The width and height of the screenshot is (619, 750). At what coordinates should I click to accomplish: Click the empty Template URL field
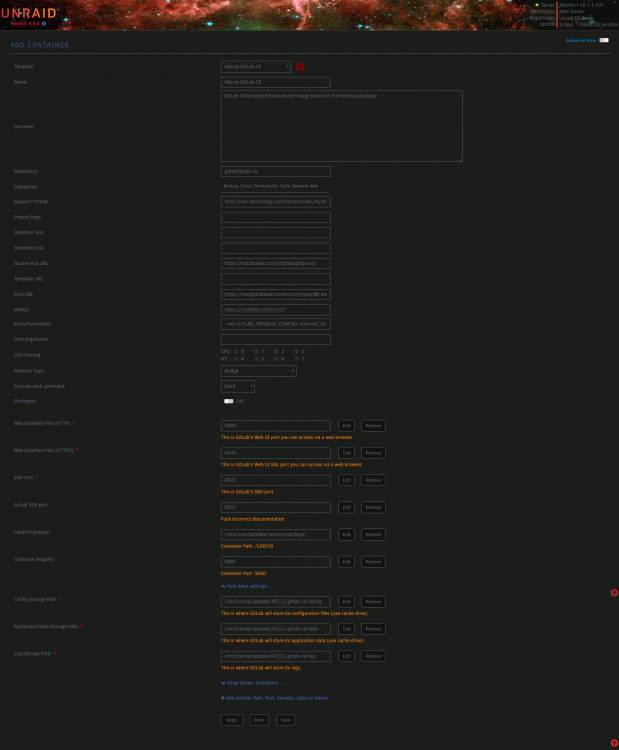click(276, 279)
